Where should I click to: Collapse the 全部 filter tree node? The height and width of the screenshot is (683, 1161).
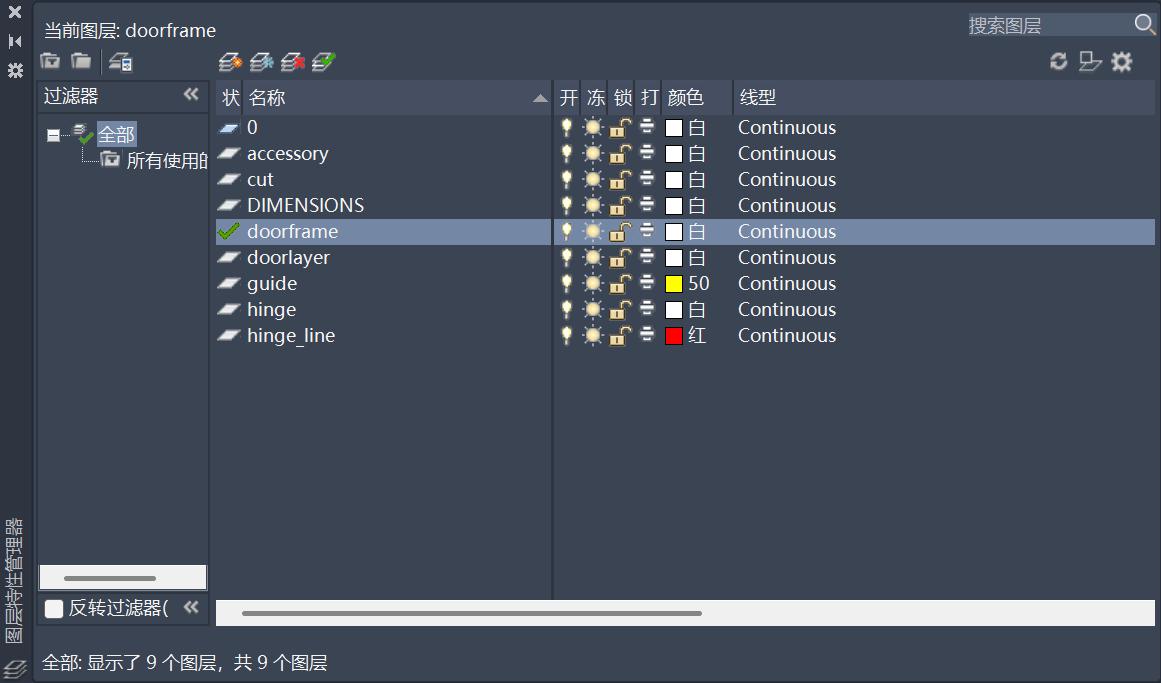pos(53,135)
